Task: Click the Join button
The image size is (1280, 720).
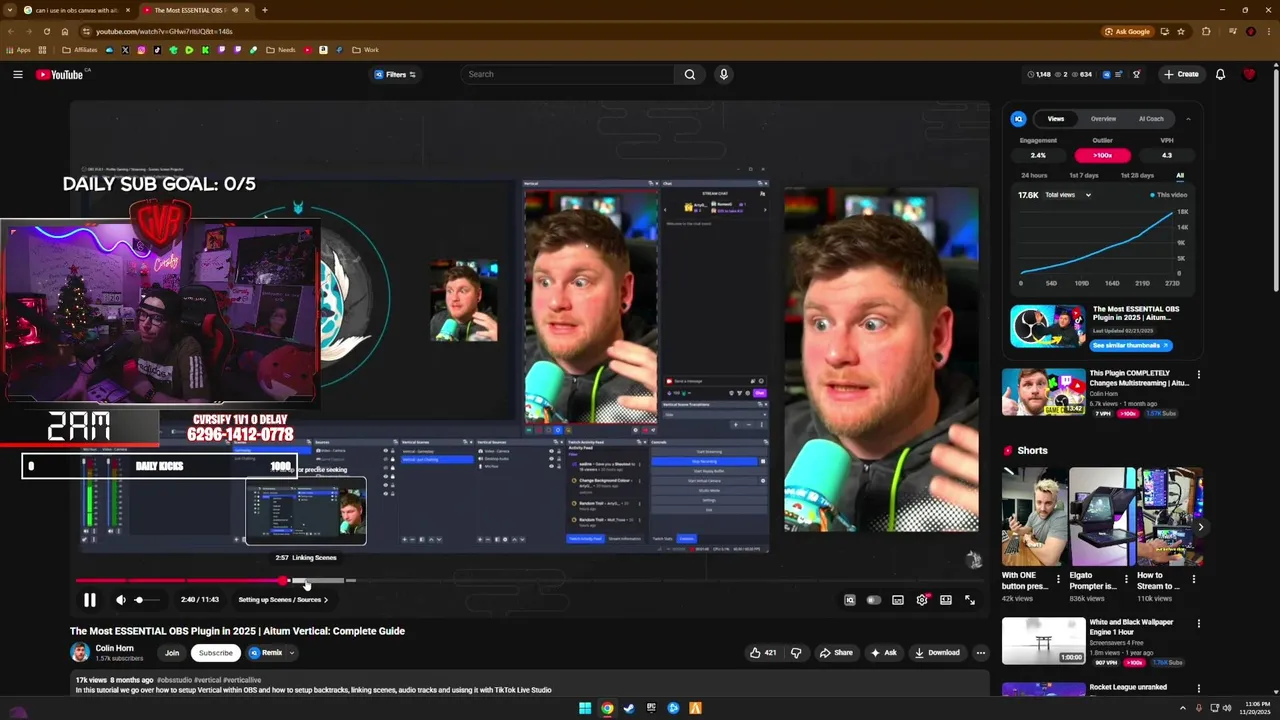Action: point(172,653)
